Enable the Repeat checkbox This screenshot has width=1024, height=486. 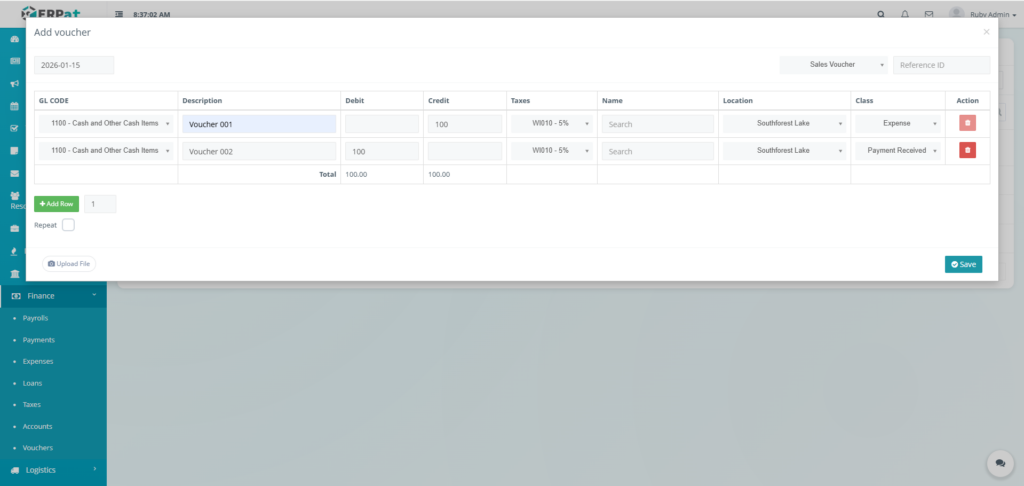click(x=68, y=225)
